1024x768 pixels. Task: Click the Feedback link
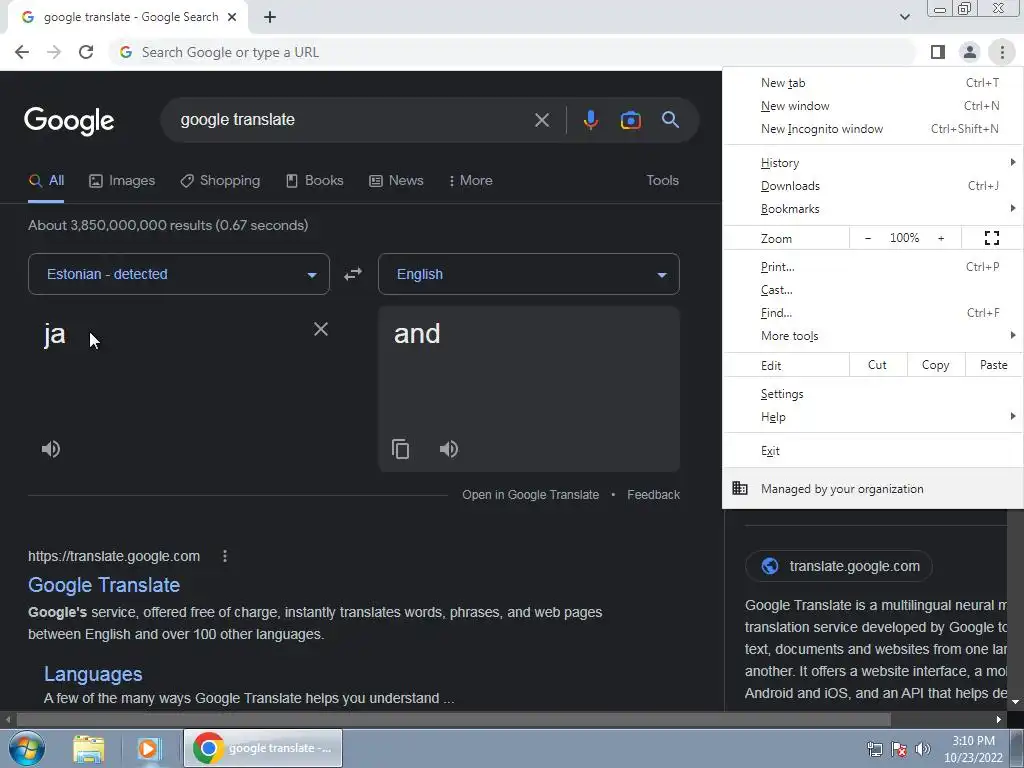[653, 495]
